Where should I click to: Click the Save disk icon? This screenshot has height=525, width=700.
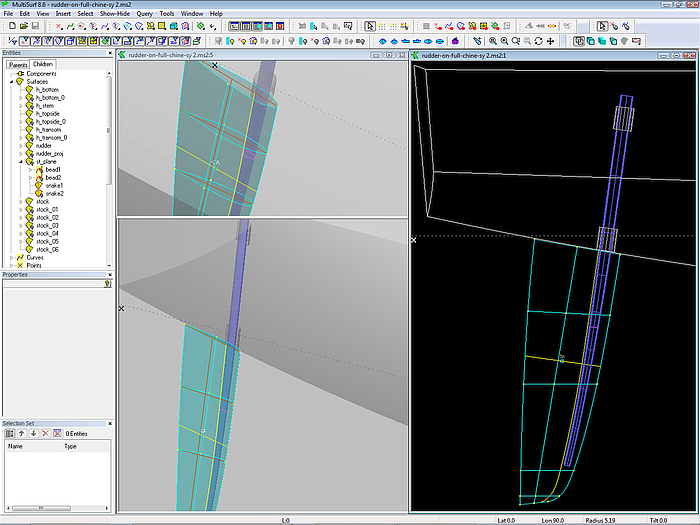(x=35, y=26)
